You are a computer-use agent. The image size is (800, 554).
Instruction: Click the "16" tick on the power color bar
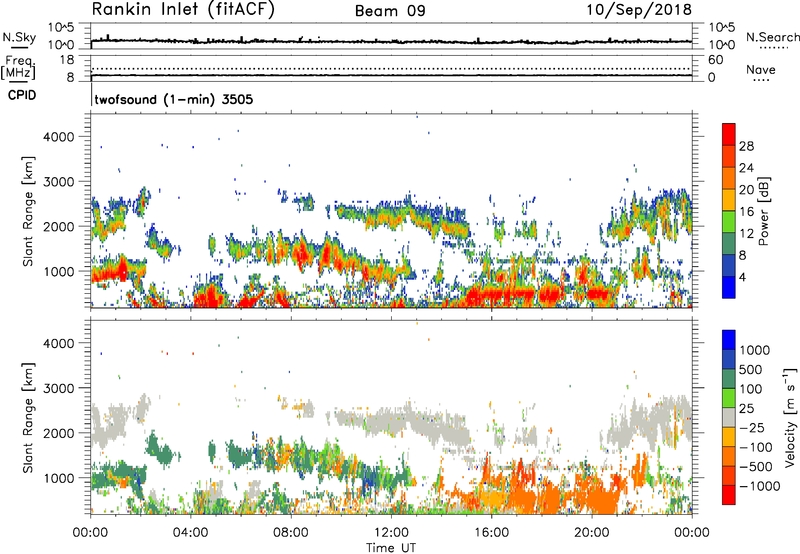(746, 212)
